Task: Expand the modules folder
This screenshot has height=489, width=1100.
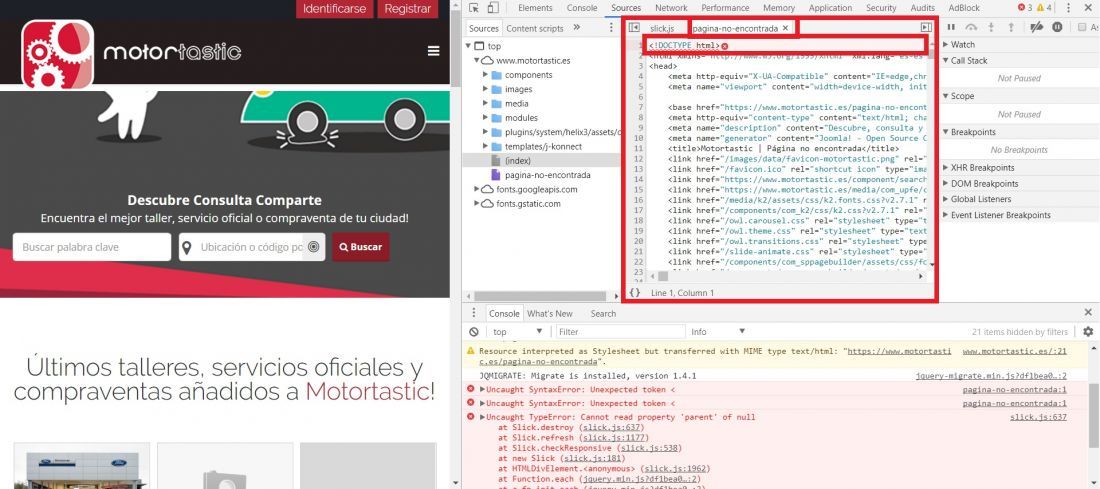Action: point(485,118)
